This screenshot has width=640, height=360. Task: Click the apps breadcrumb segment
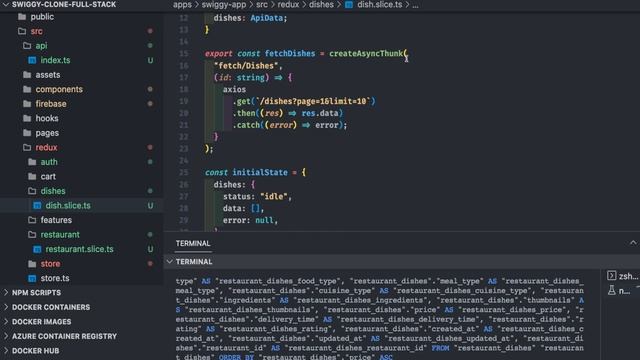(x=182, y=4)
